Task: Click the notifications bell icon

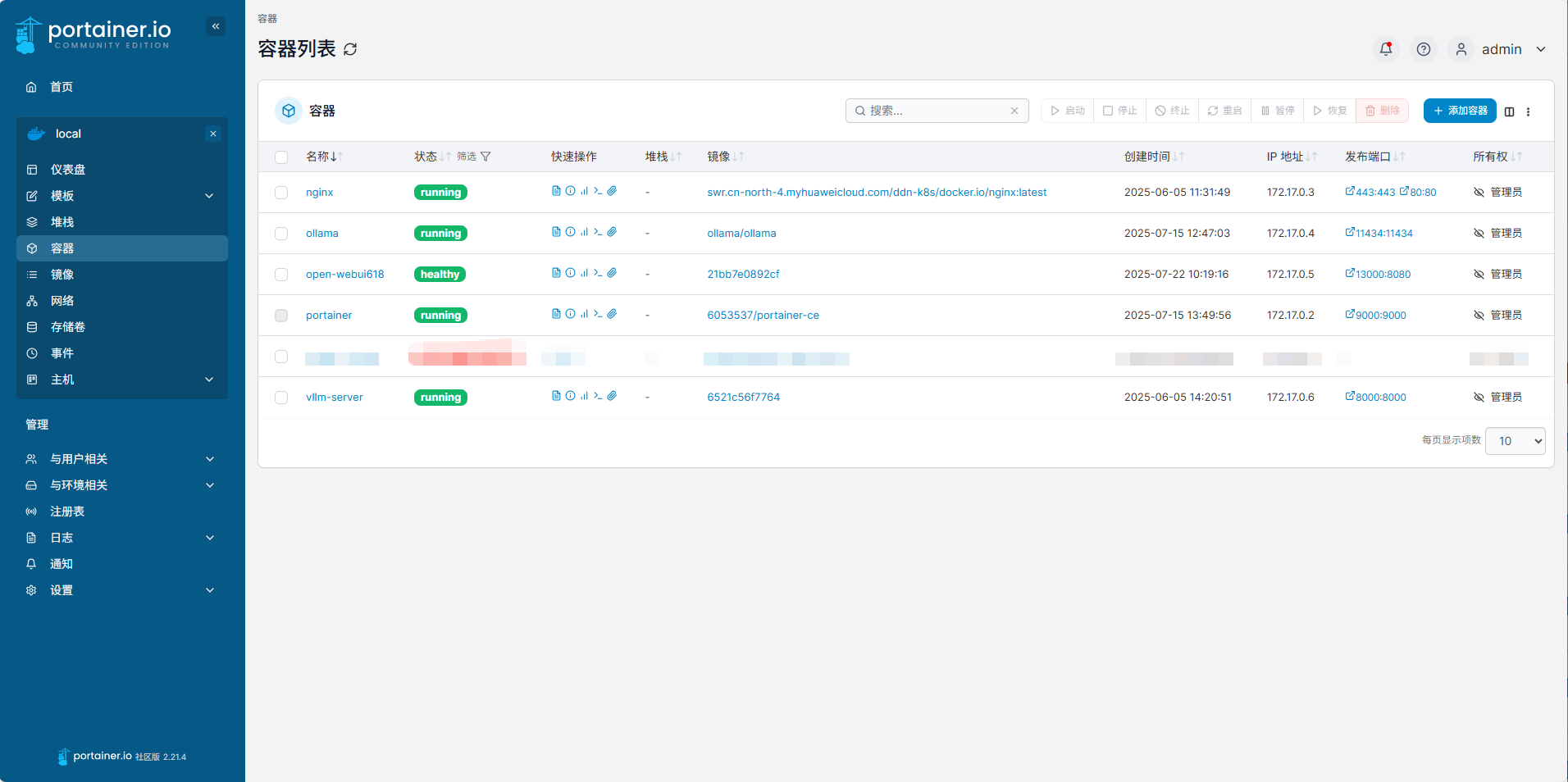Action: tap(1386, 49)
